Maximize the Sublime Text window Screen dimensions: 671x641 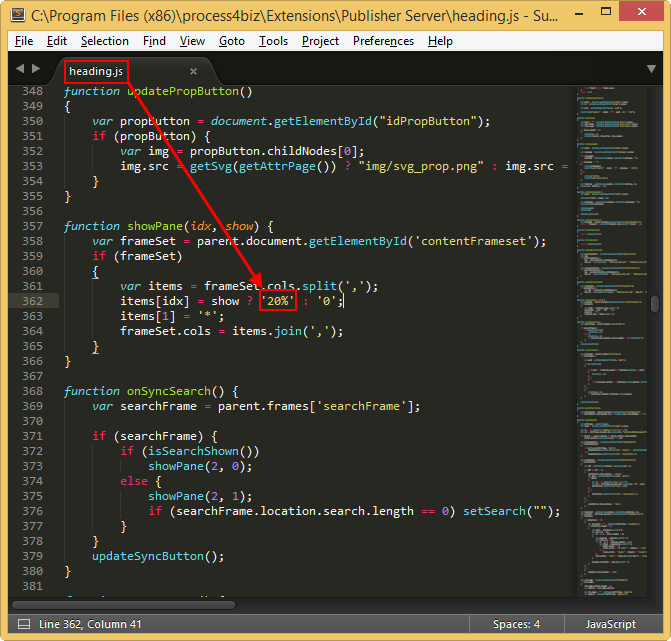point(606,12)
